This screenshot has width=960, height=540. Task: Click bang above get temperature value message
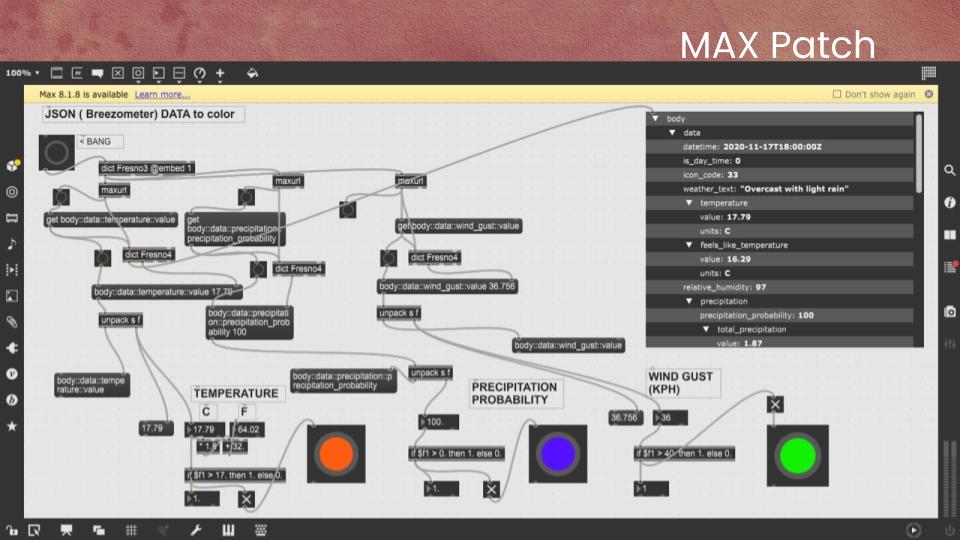[x=61, y=197]
